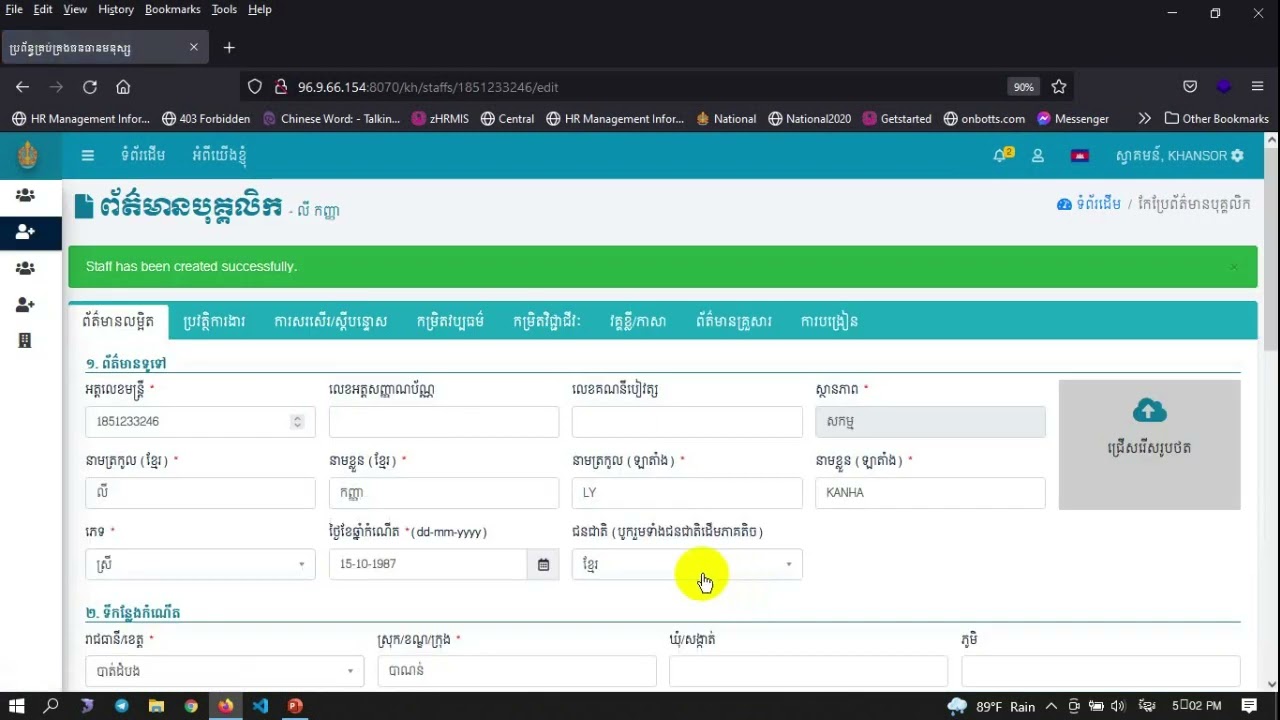The image size is (1280, 720).
Task: Switch to the ការបង្រៀន tab
Action: (829, 321)
